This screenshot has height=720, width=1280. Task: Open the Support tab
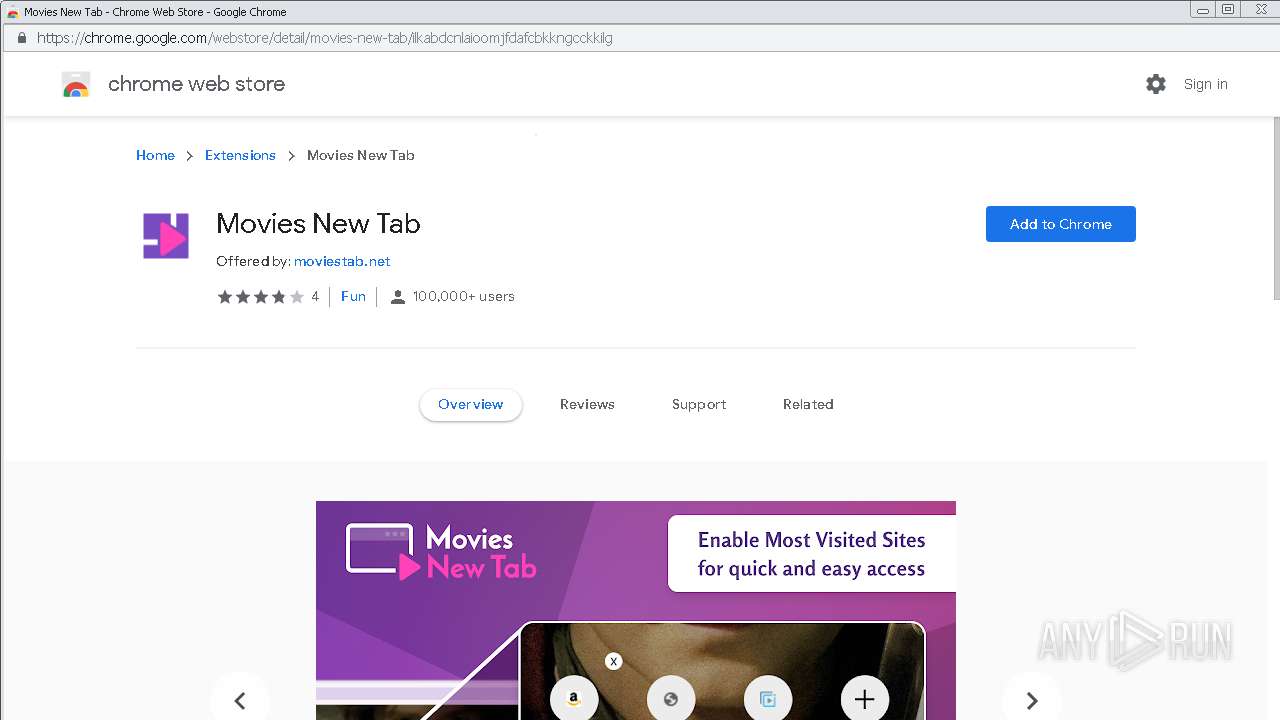pyautogui.click(x=699, y=405)
